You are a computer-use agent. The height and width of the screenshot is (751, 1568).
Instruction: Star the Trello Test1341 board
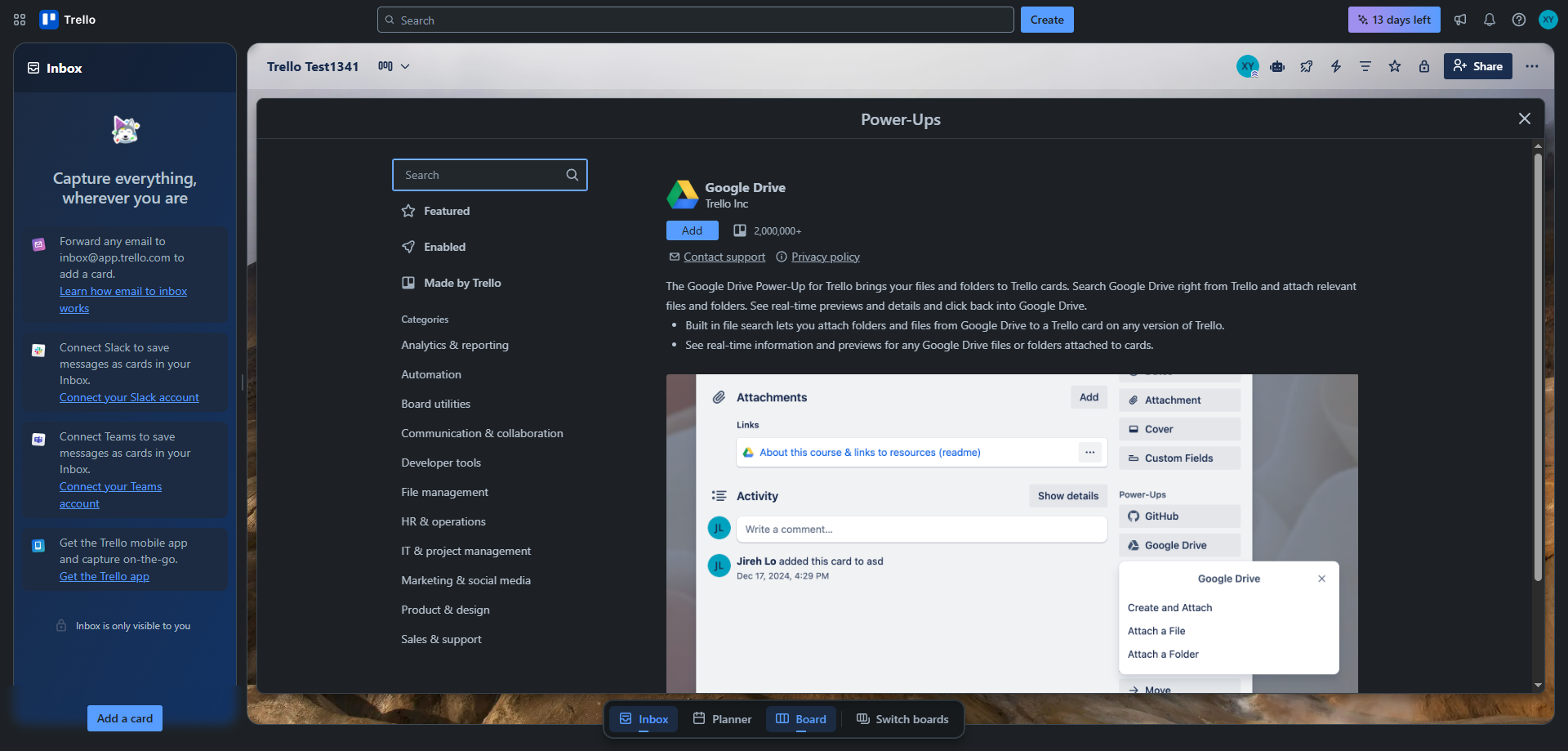coord(1395,66)
